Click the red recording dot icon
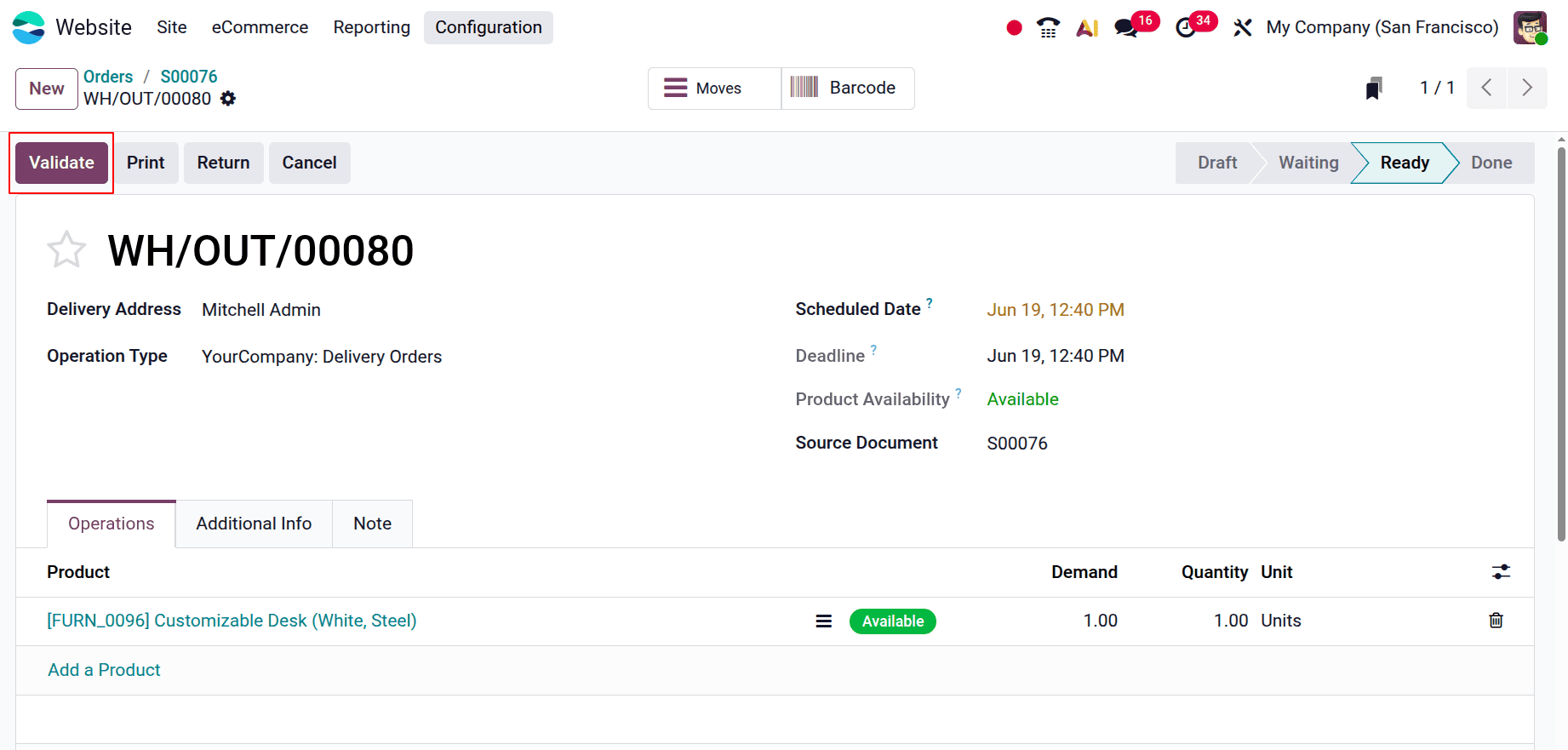The height and width of the screenshot is (750, 1568). coord(1014,28)
